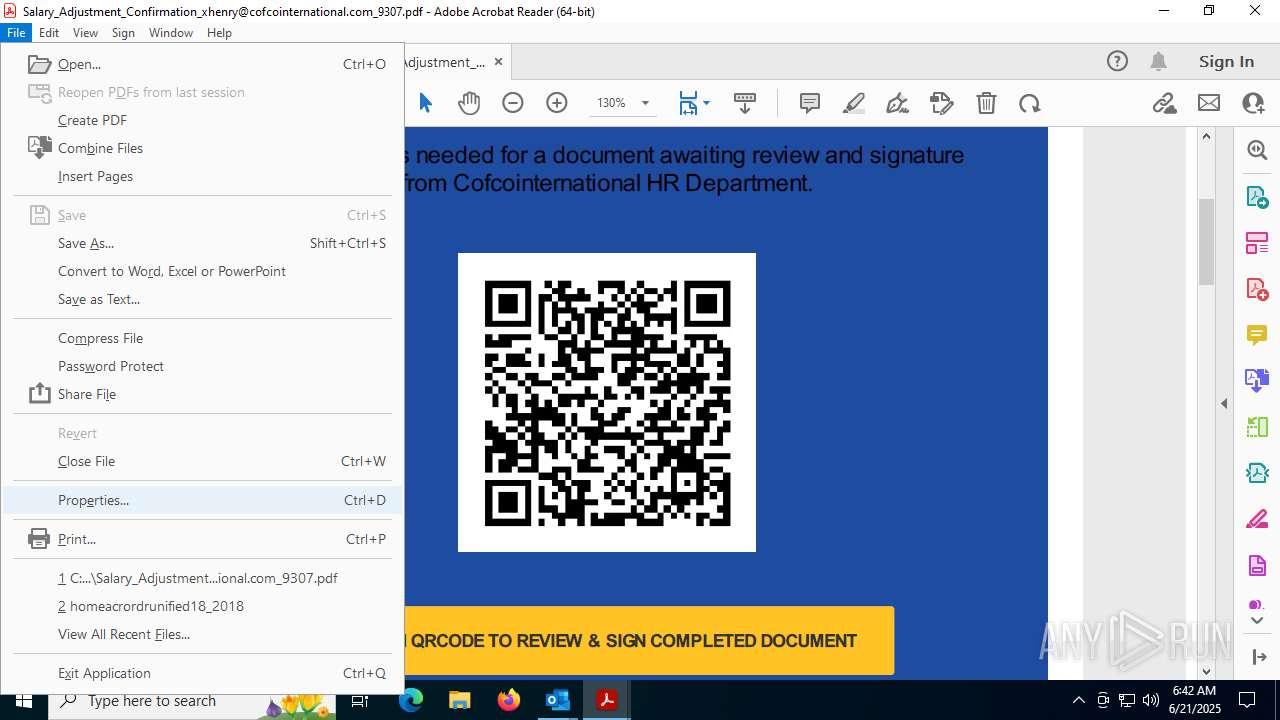1280x720 pixels.
Task: Select Create PDF menu entry
Action: tap(203, 120)
